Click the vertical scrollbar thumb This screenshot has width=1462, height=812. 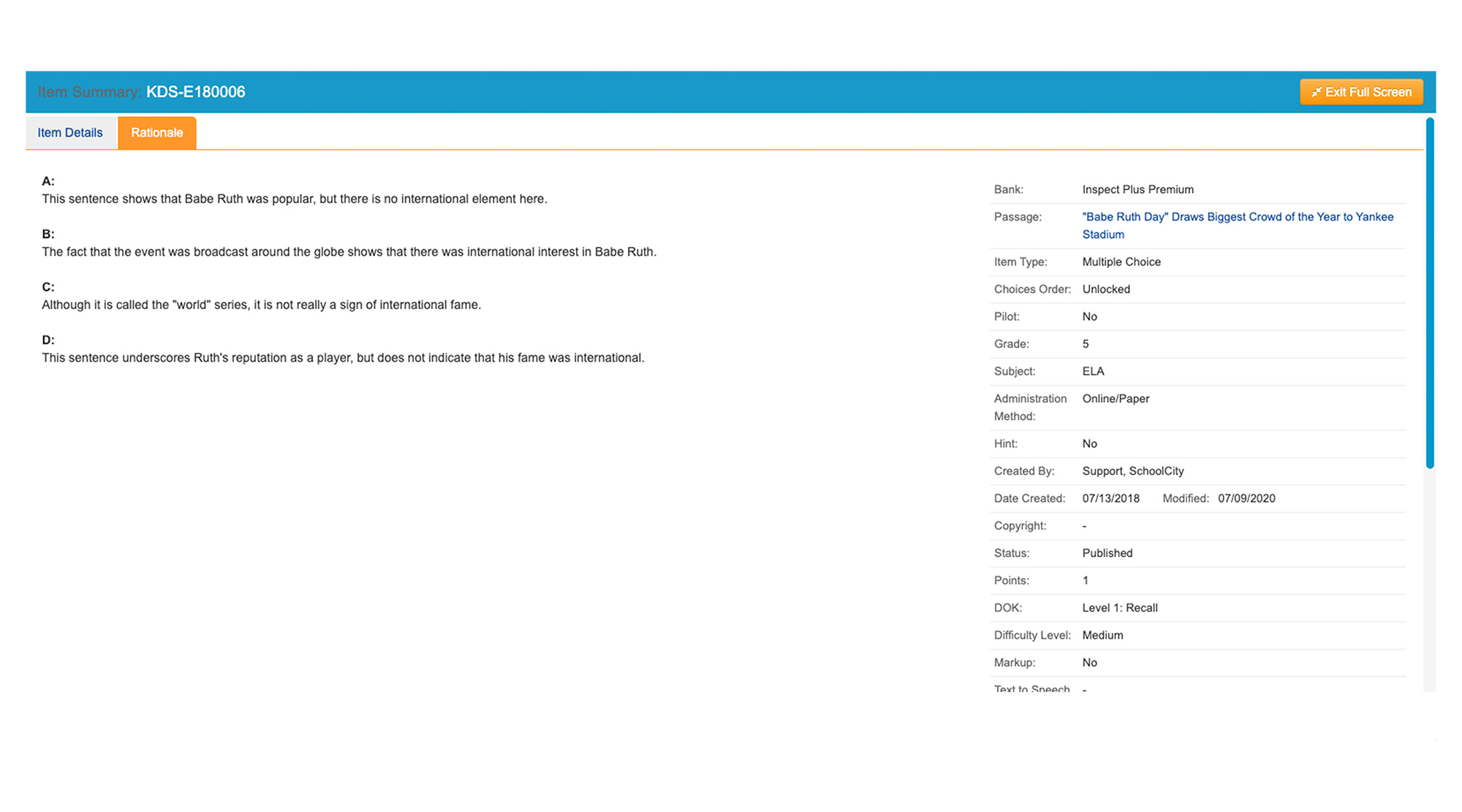1430,292
